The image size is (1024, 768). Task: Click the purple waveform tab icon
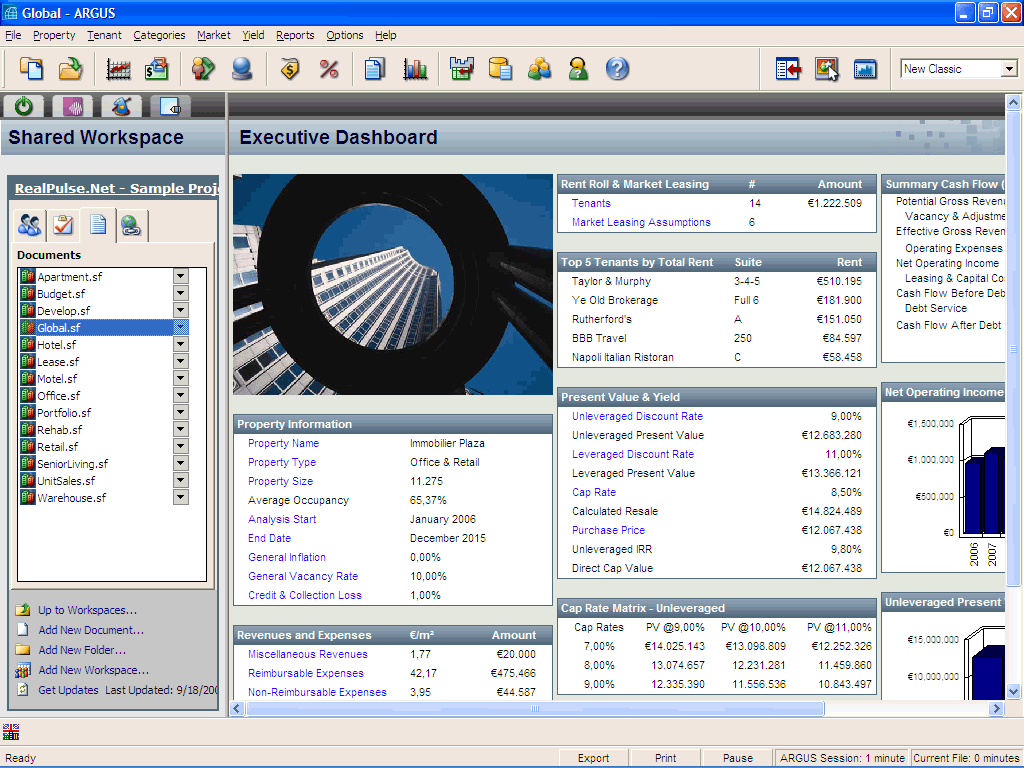pyautogui.click(x=72, y=106)
